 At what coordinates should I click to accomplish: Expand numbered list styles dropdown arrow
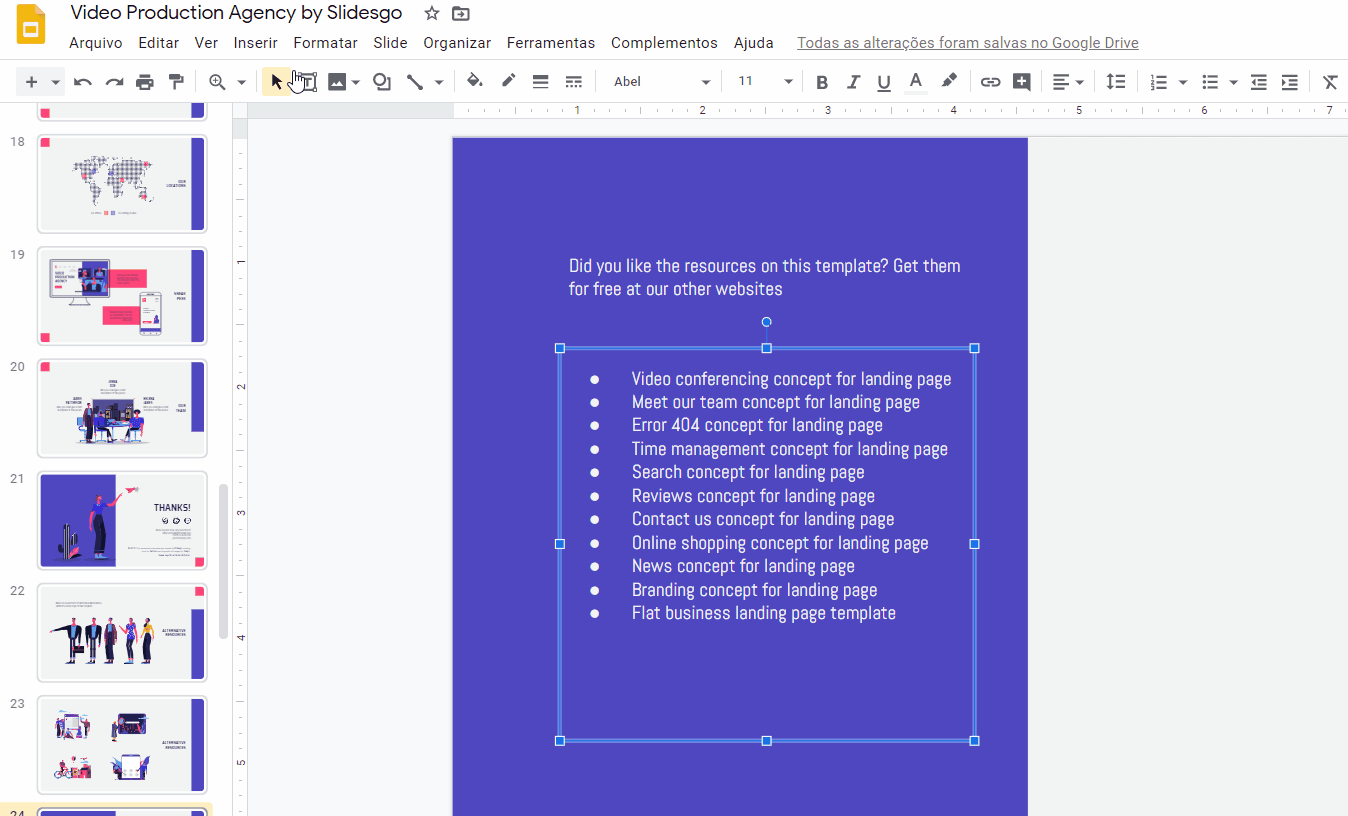point(1183,82)
